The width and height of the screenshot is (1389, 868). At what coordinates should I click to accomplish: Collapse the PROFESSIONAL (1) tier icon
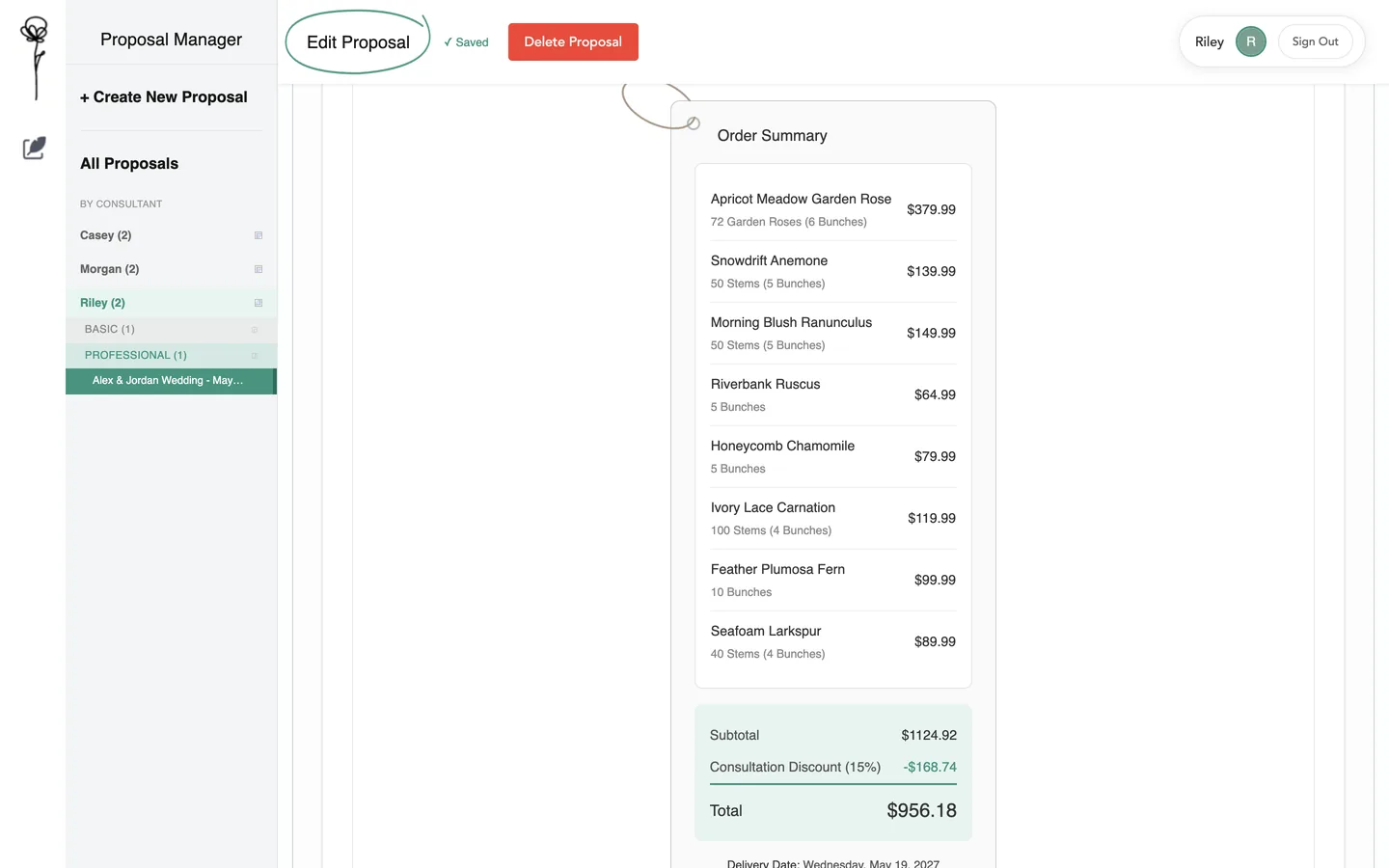click(255, 356)
